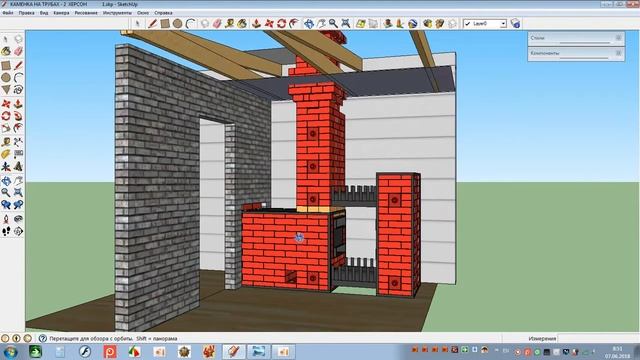The image size is (640, 360).
Task: Choose the Circle tool in top toolbar
Action: tap(178, 24)
